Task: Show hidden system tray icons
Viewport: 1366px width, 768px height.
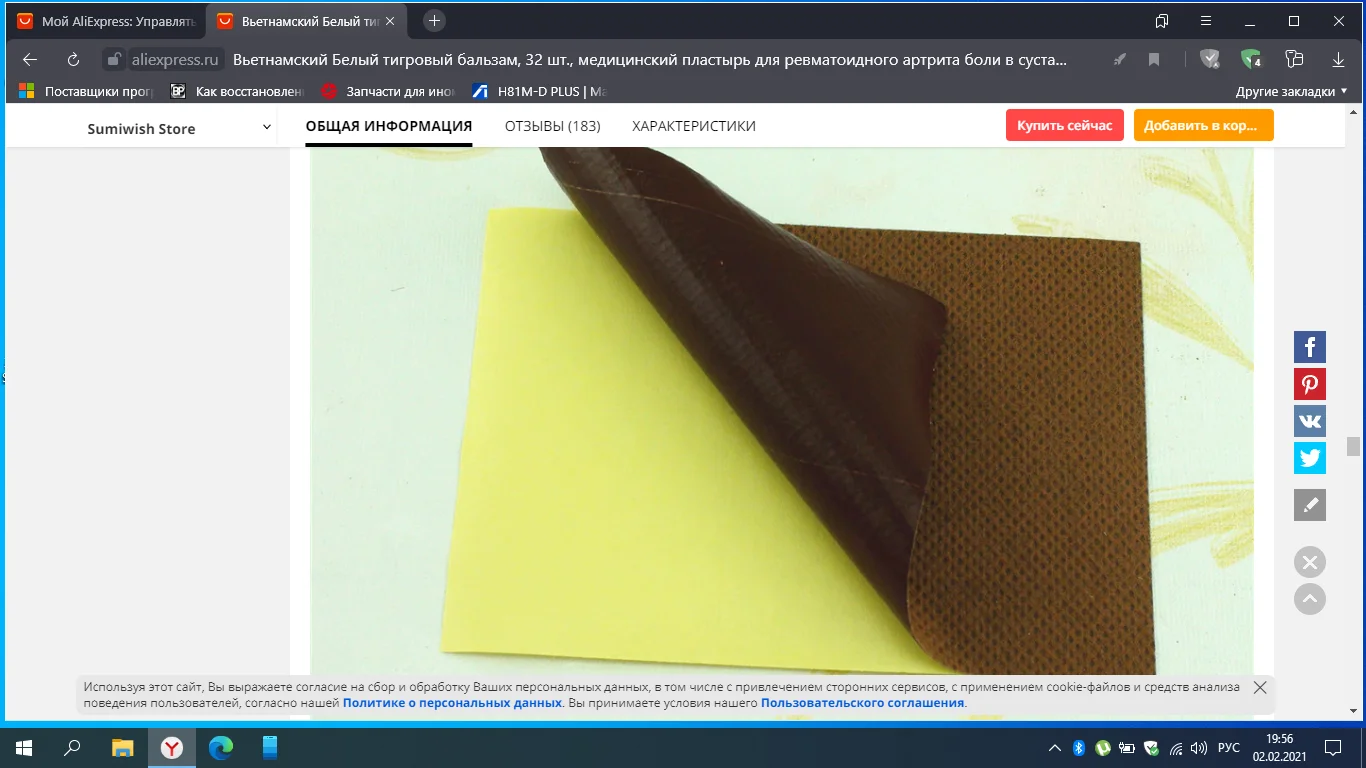Action: [x=1054, y=748]
